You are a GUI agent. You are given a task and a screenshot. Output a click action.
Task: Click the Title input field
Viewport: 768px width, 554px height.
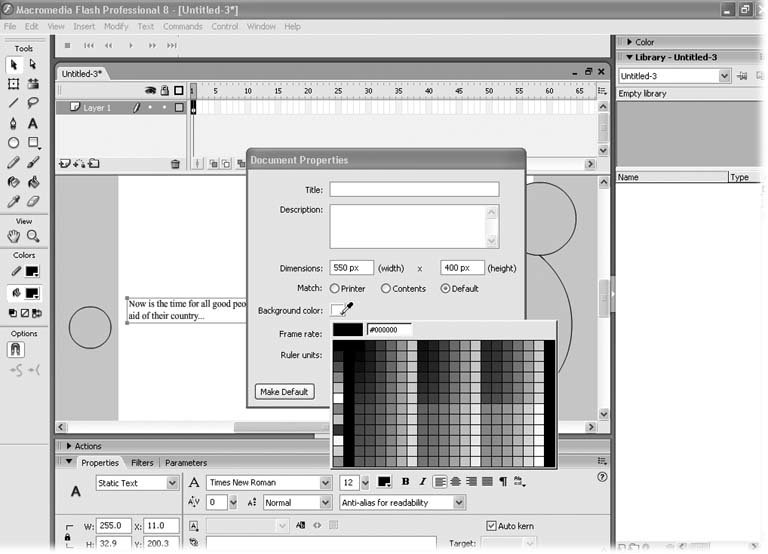pyautogui.click(x=414, y=189)
